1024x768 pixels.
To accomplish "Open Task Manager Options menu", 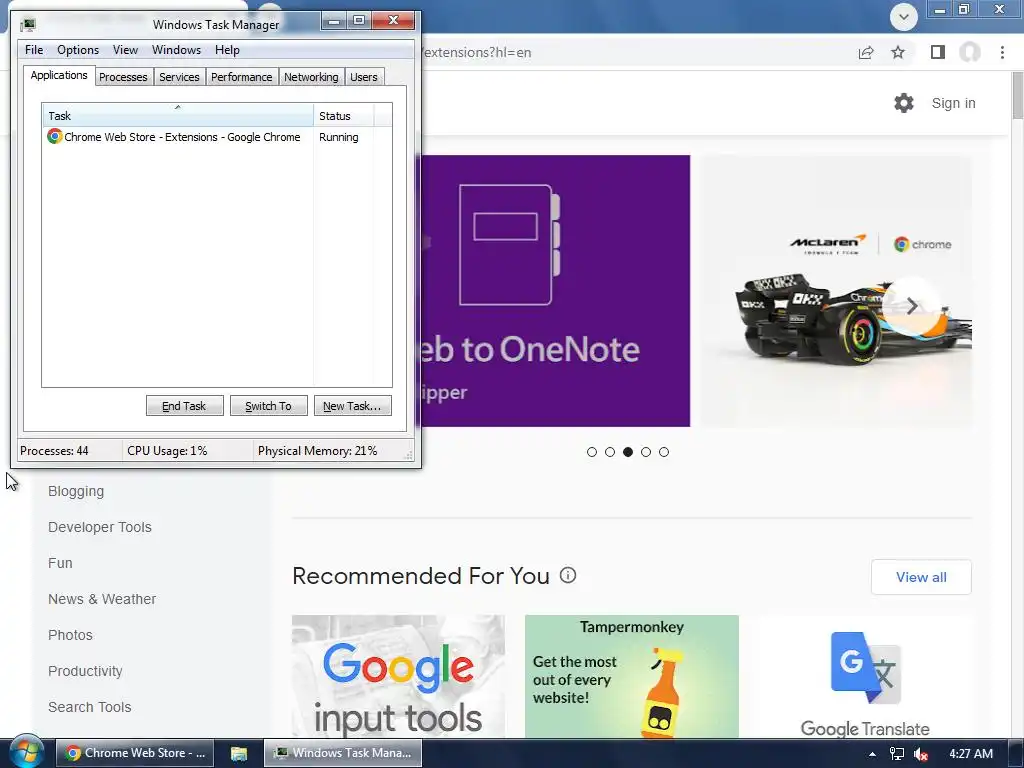I will (78, 50).
